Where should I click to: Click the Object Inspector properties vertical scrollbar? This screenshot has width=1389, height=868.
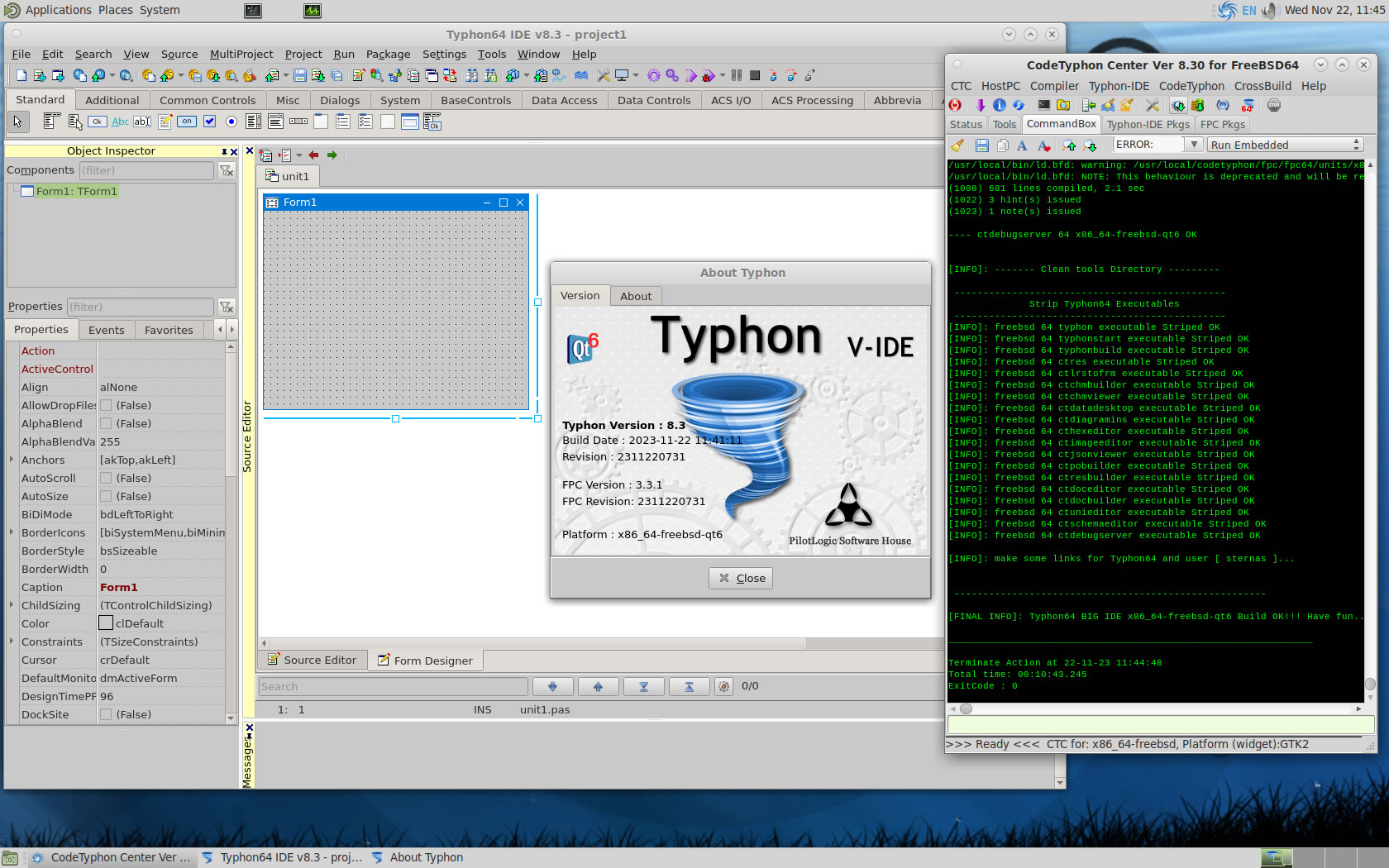[x=231, y=533]
